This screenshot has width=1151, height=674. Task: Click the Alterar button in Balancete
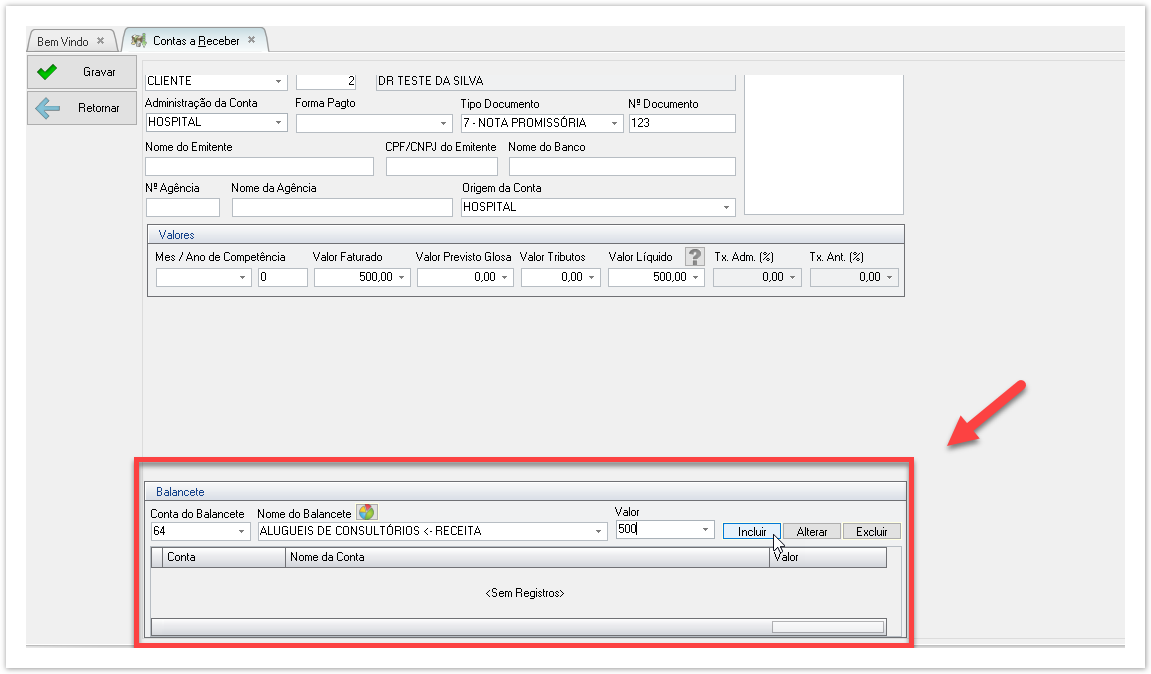coord(811,532)
